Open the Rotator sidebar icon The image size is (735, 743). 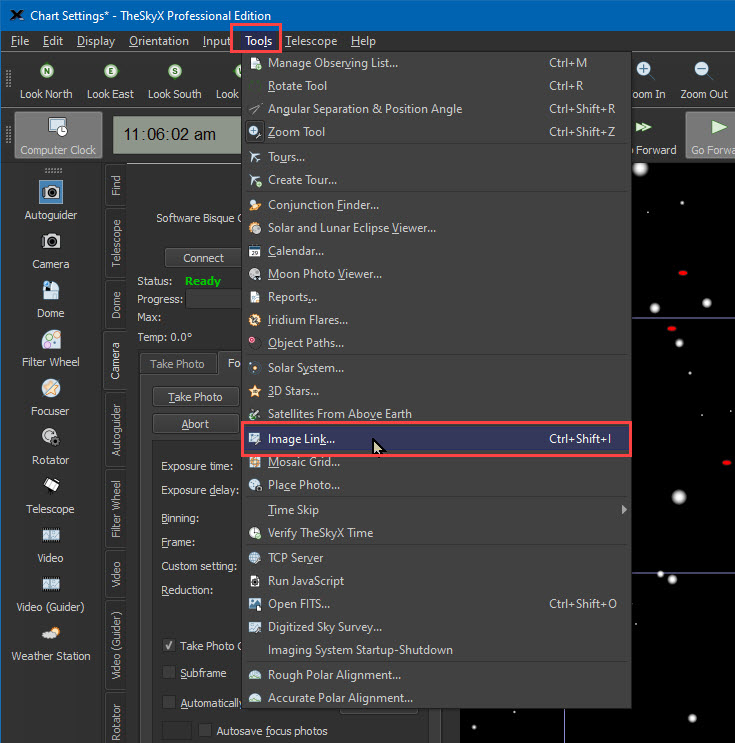point(51,437)
